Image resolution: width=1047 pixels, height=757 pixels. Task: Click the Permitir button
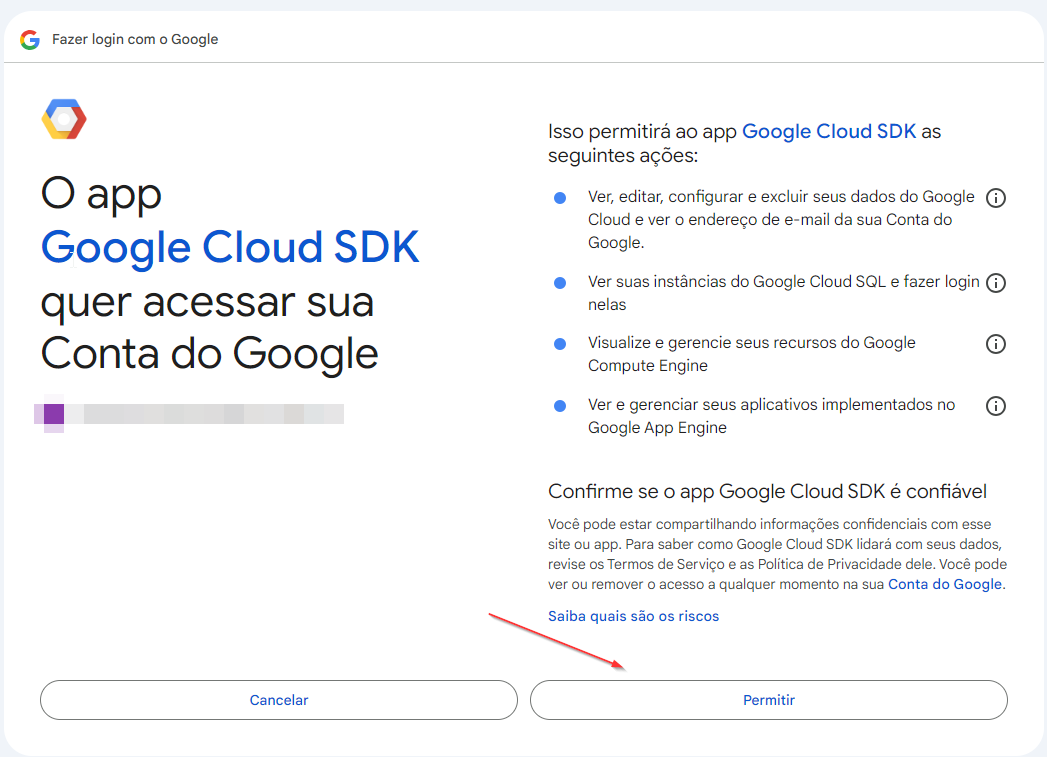pyautogui.click(x=769, y=700)
